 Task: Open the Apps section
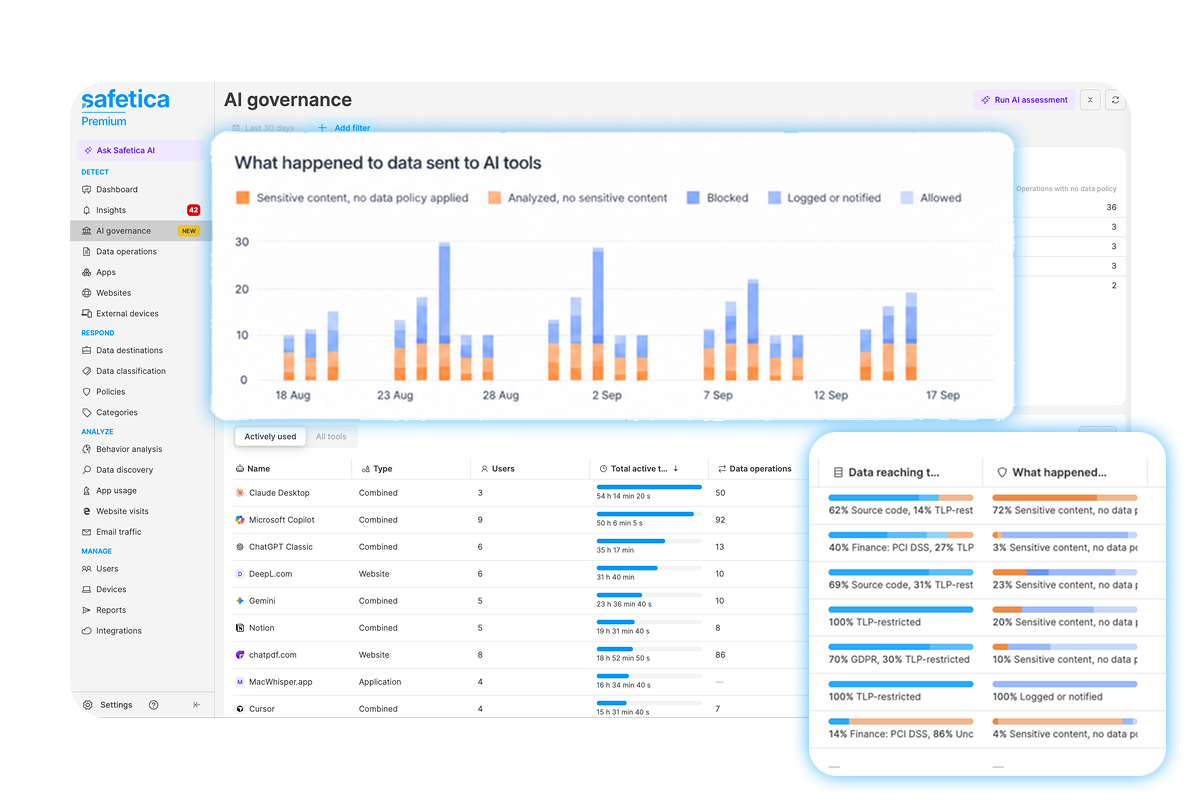click(106, 272)
